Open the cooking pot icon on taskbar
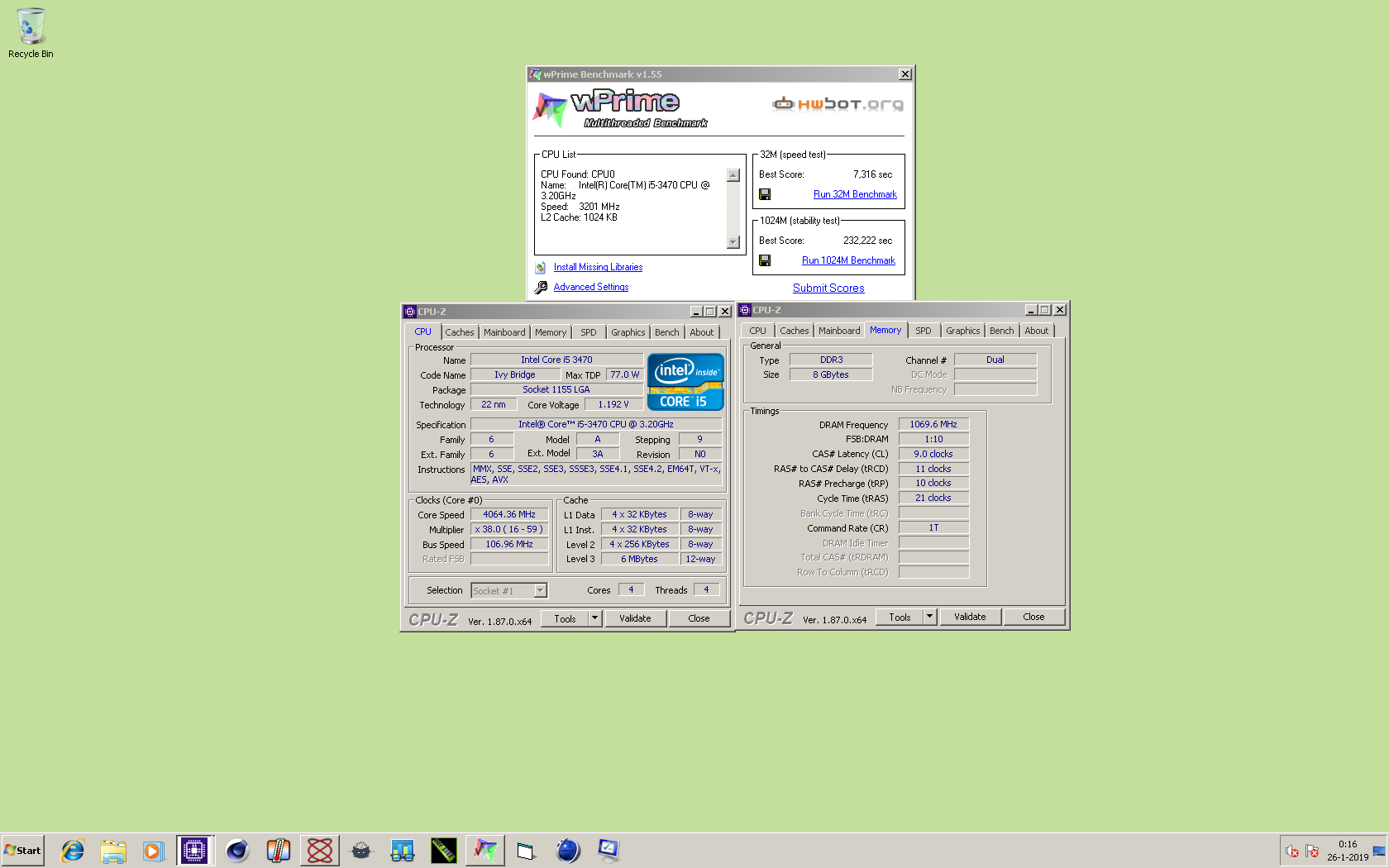The image size is (1389, 868). tap(361, 850)
